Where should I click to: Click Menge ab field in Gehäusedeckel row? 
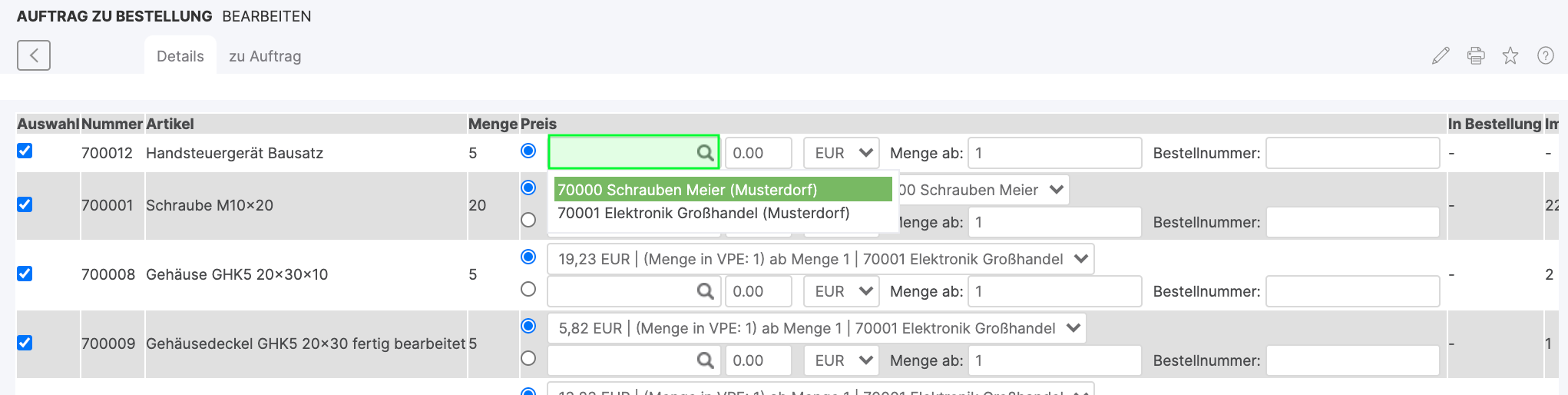pyautogui.click(x=1054, y=360)
